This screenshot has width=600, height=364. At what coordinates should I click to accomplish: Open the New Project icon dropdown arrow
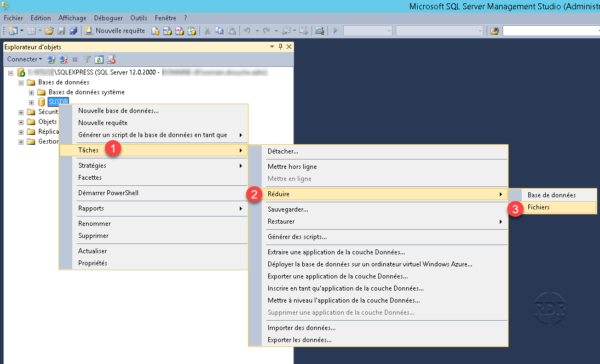coord(22,31)
